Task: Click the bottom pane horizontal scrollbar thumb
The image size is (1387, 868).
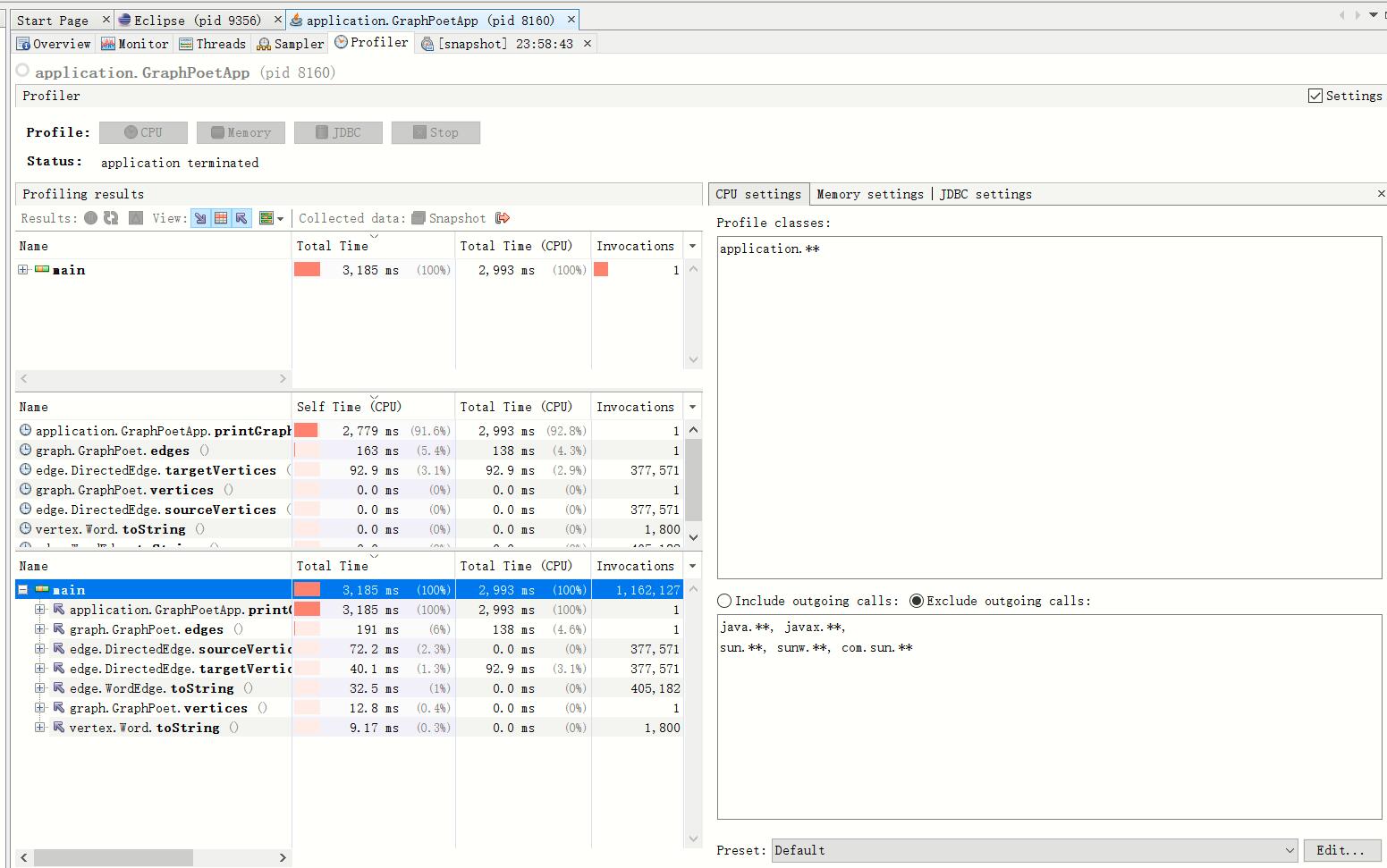Action: tap(114, 857)
